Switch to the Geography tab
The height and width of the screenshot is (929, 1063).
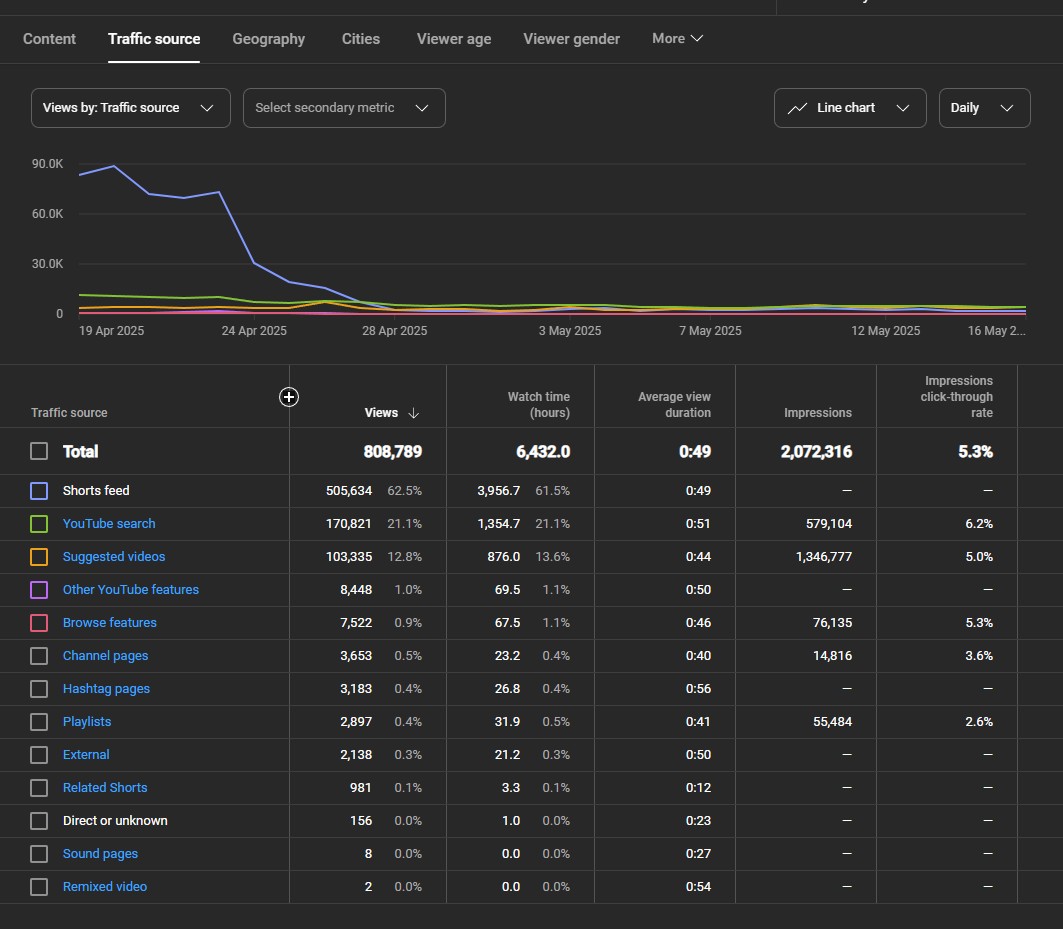click(268, 39)
